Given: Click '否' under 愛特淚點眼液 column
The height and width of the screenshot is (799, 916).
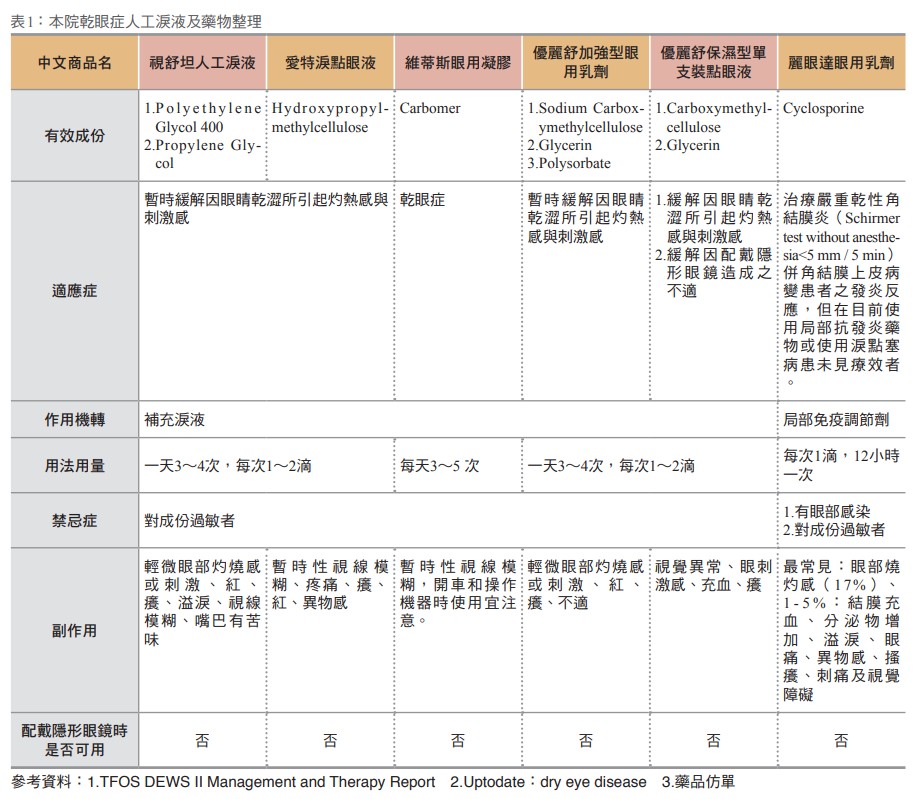Looking at the screenshot, I should (330, 741).
